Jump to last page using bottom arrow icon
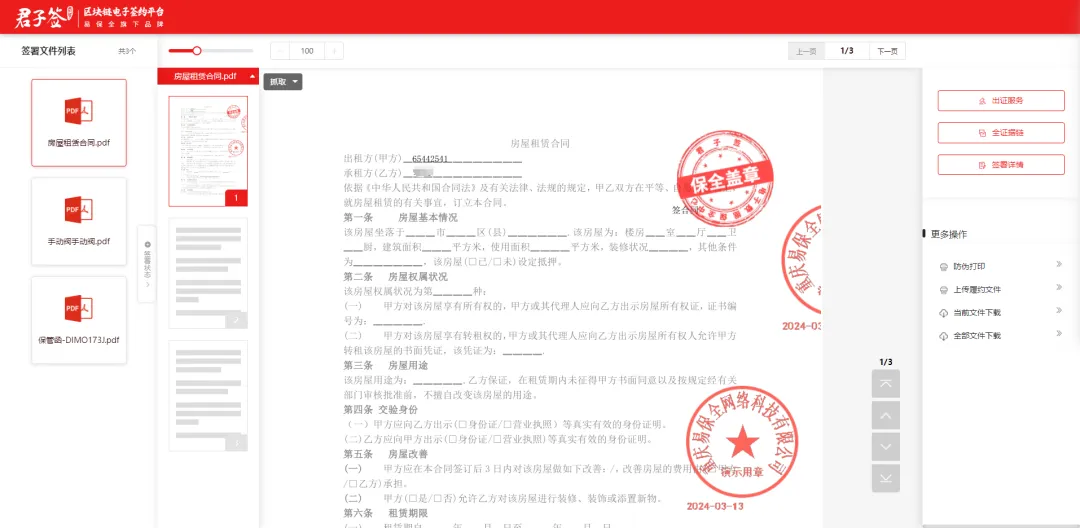The width and height of the screenshot is (1080, 528). pyautogui.click(x=886, y=478)
